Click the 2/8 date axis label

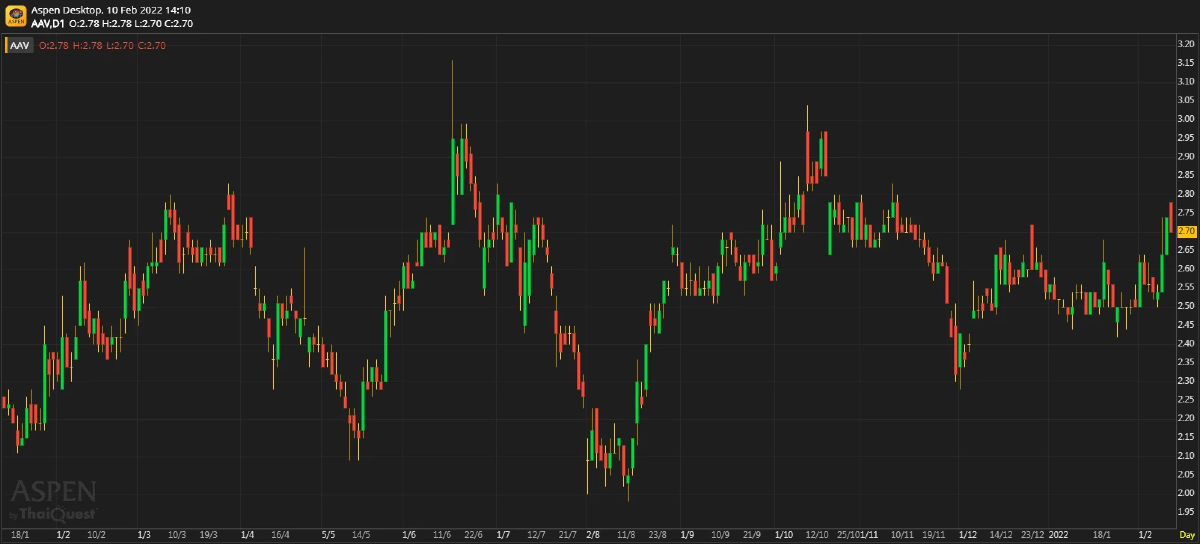coord(593,535)
